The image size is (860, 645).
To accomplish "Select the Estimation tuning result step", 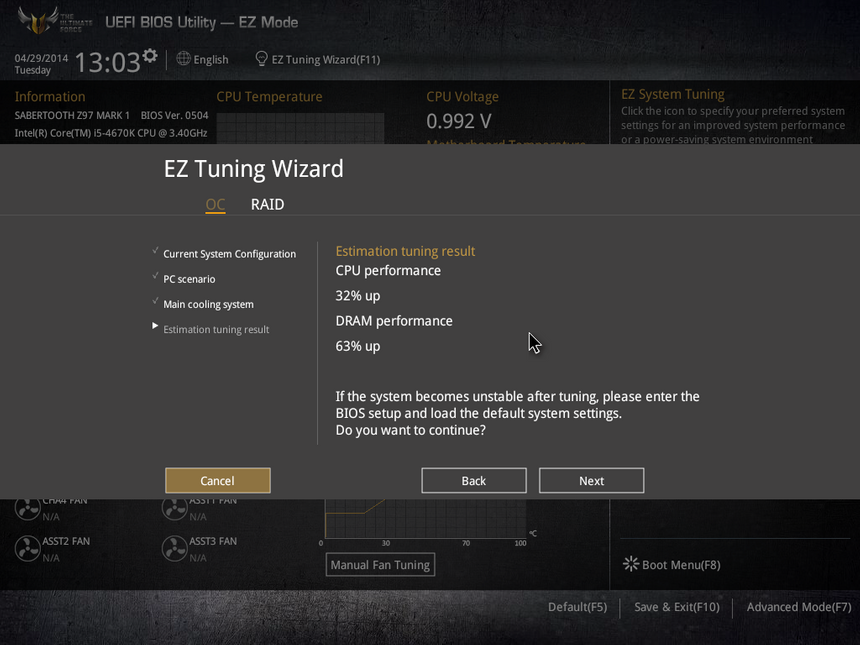I will [216, 330].
